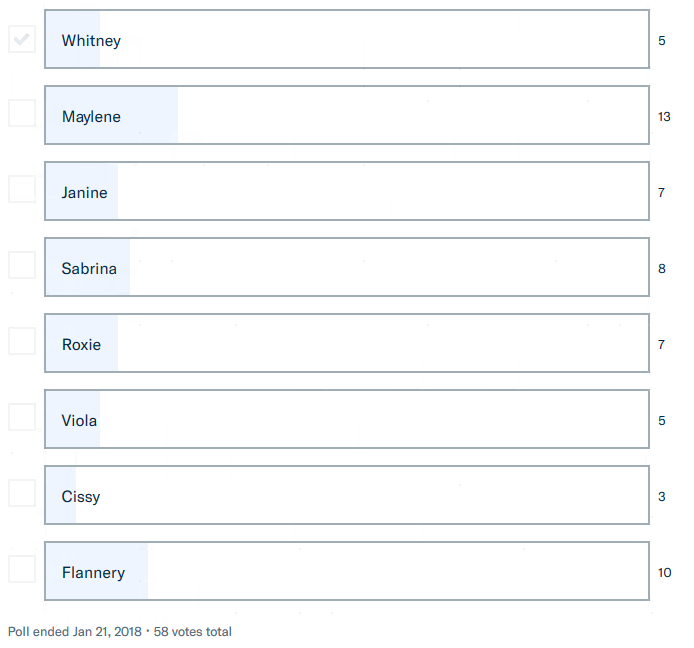Click the Flannery poll option bar

[x=346, y=572]
